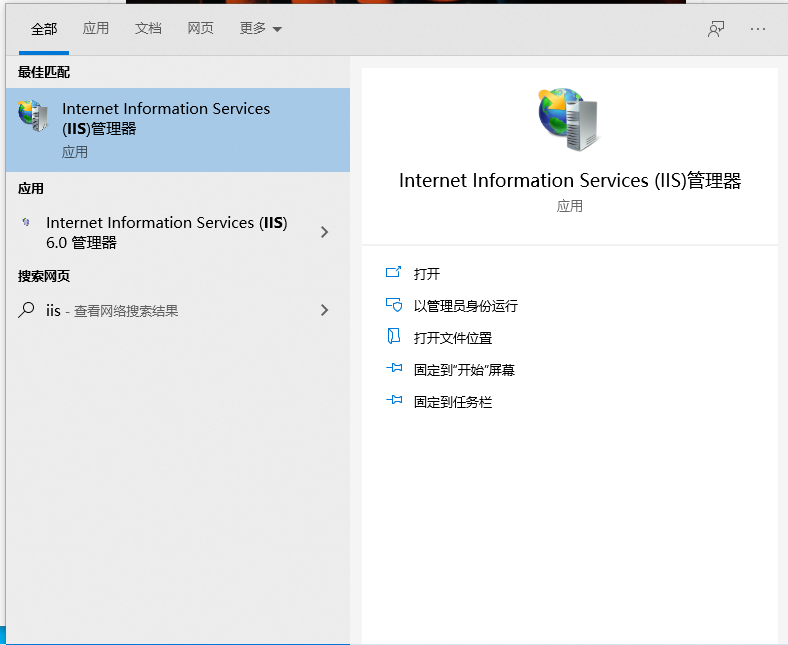This screenshot has width=788, height=645.
Task: Switch to the 文档 tab
Action: pyautogui.click(x=148, y=28)
